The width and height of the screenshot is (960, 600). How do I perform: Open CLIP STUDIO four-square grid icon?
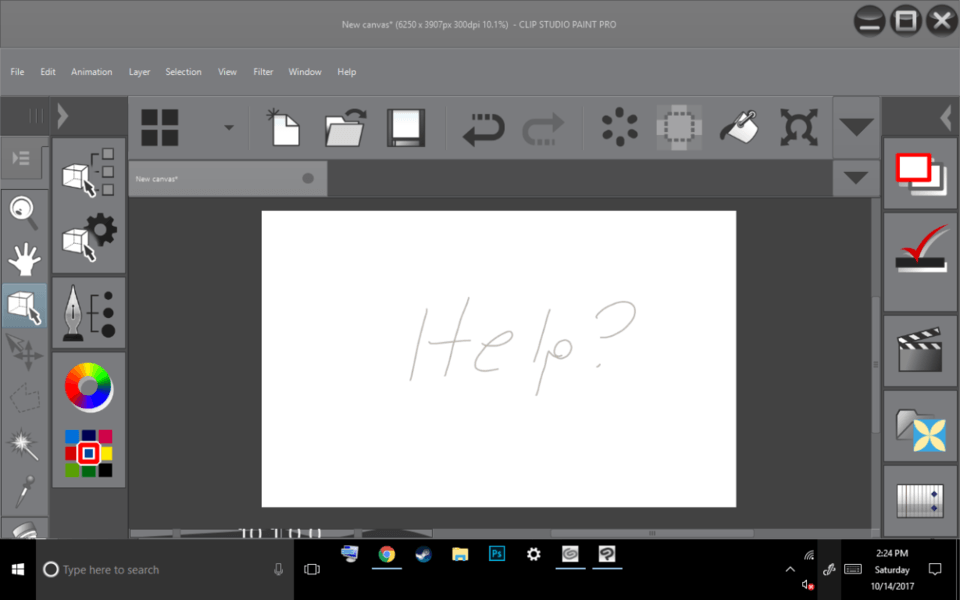(160, 128)
